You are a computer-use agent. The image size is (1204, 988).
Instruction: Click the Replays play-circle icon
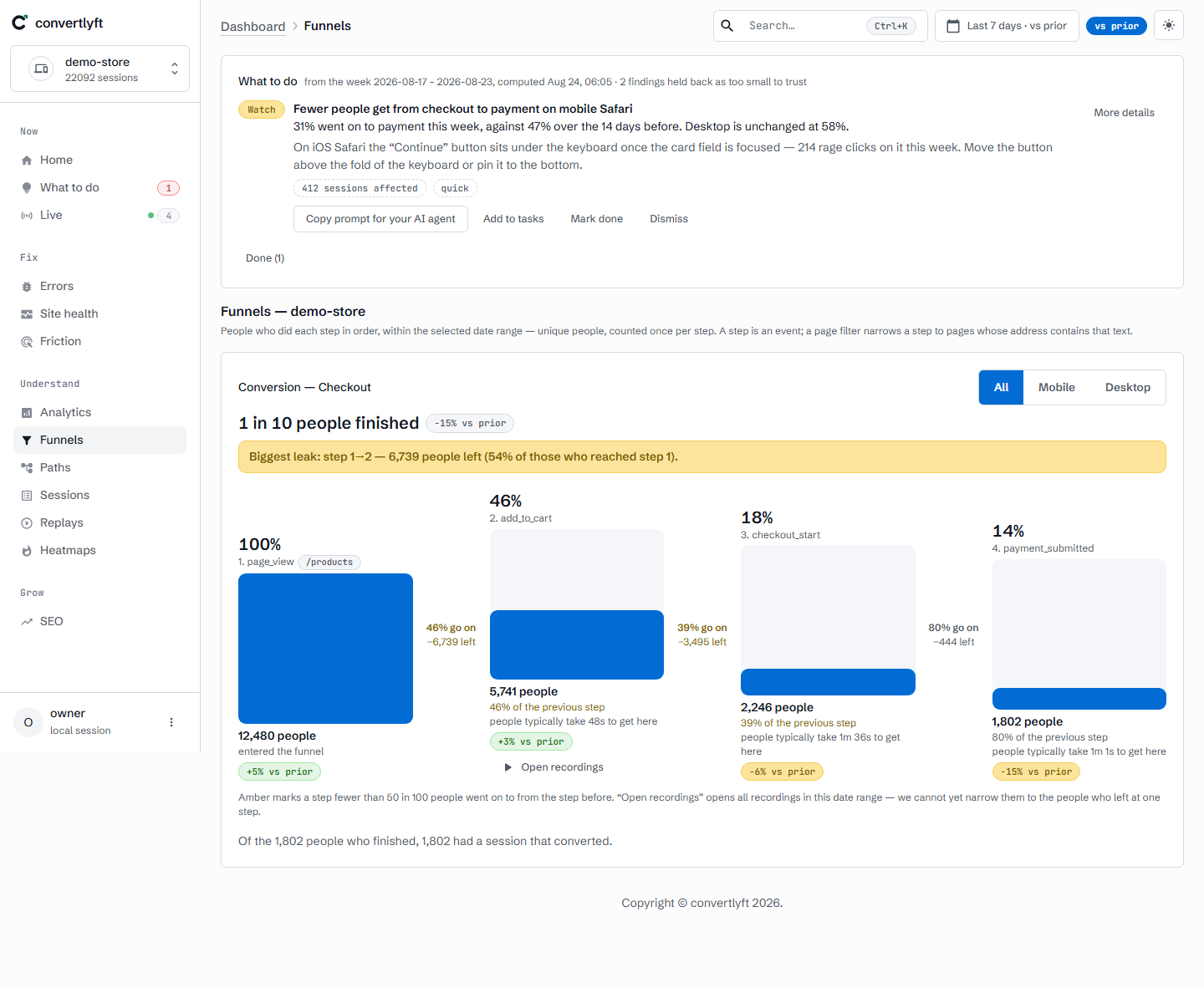(x=27, y=523)
